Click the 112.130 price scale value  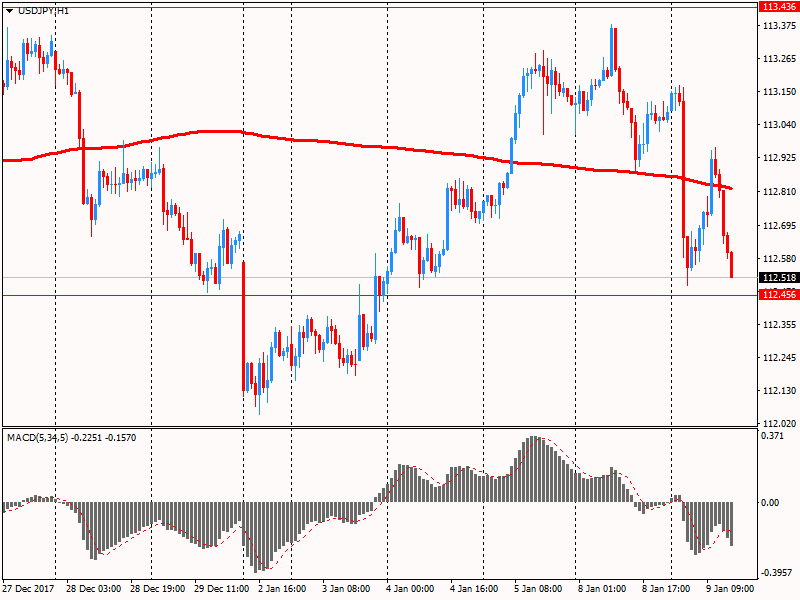pyautogui.click(x=779, y=391)
